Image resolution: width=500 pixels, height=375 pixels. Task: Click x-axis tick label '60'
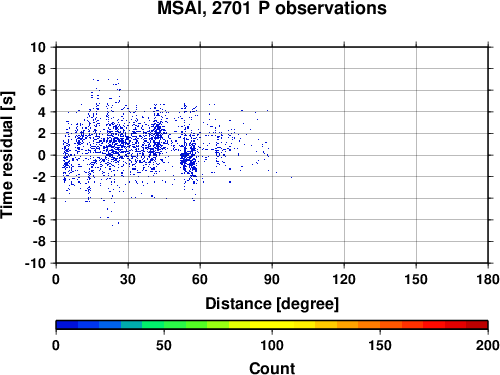click(x=200, y=279)
